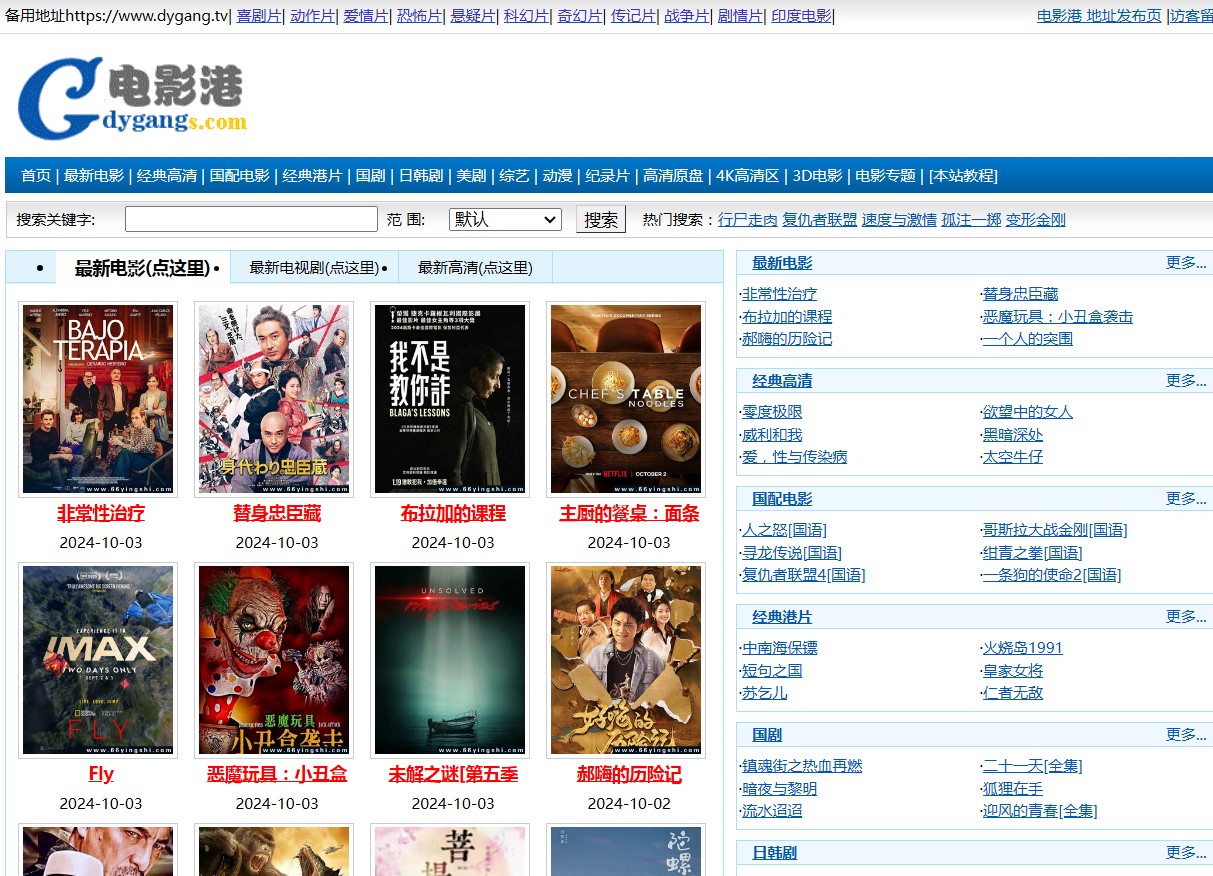Open 零度极限 in the 经典高清 list

click(772, 412)
